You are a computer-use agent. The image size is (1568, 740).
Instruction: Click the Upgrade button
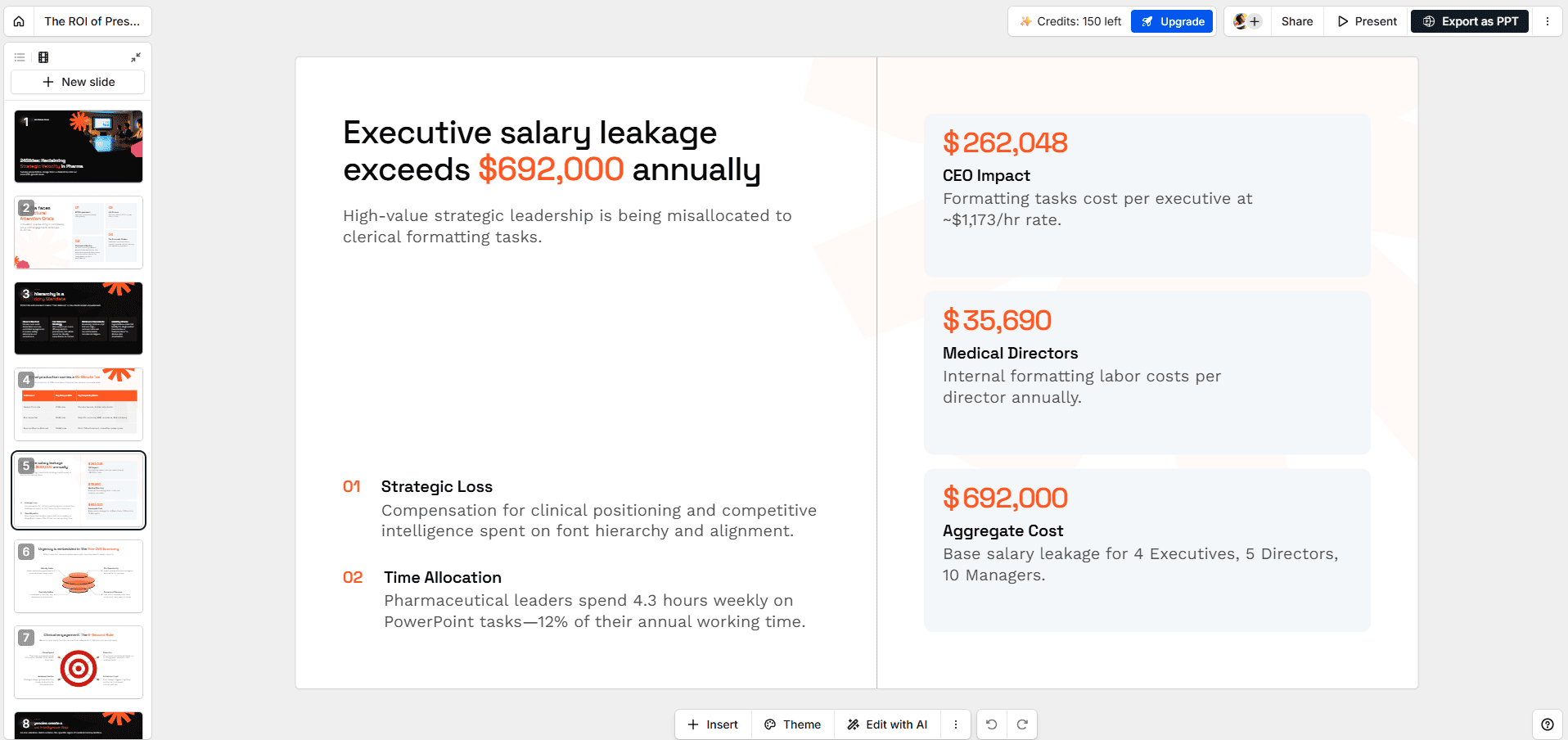tap(1172, 21)
